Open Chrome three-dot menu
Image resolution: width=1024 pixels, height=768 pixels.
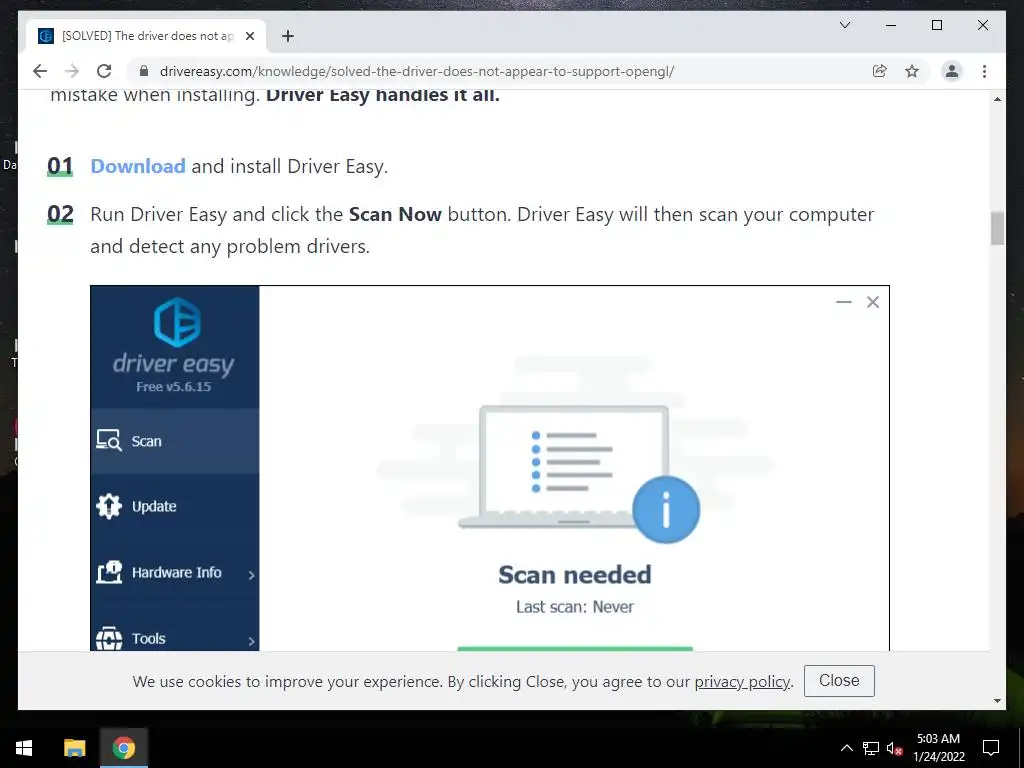point(984,71)
